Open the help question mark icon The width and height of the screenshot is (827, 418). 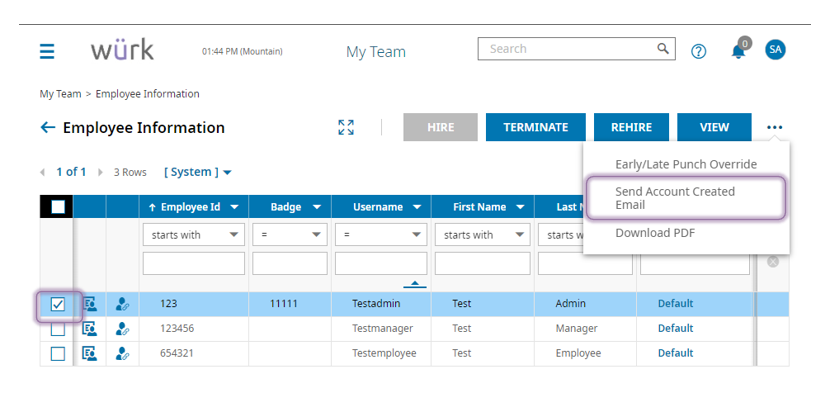699,51
